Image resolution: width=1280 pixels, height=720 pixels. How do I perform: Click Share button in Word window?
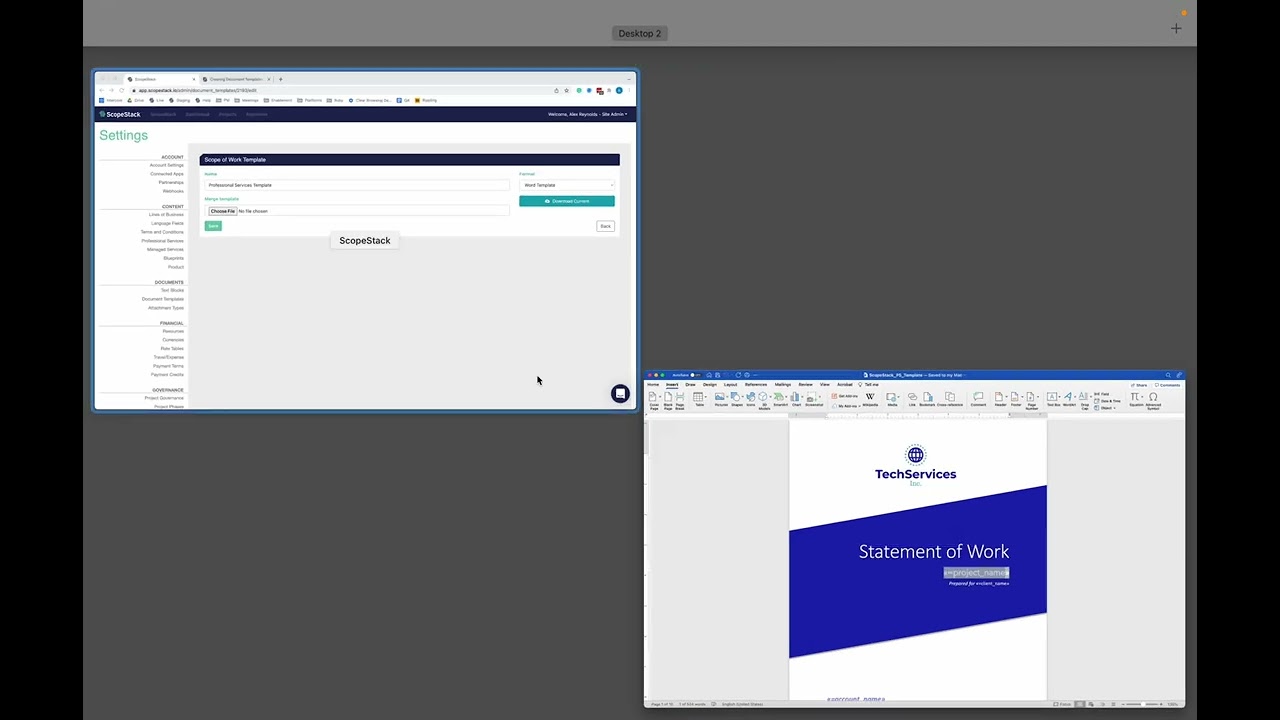1140,385
